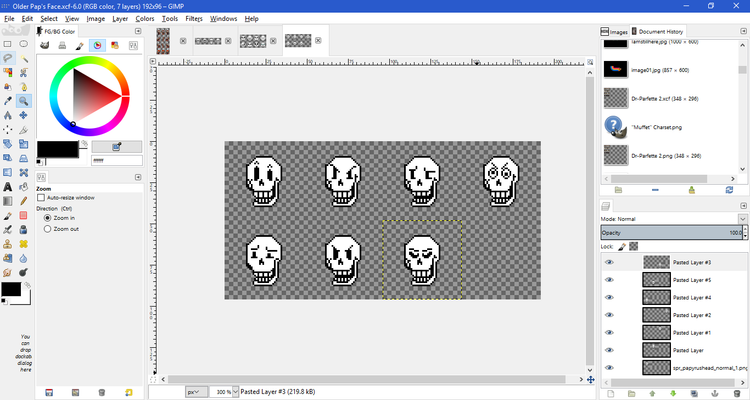The width and height of the screenshot is (750, 400).
Task: Open the Palette color selector
Action: click(x=115, y=45)
